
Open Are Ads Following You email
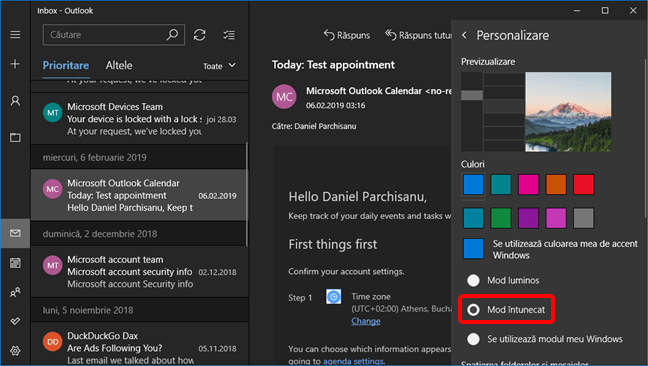point(139,344)
